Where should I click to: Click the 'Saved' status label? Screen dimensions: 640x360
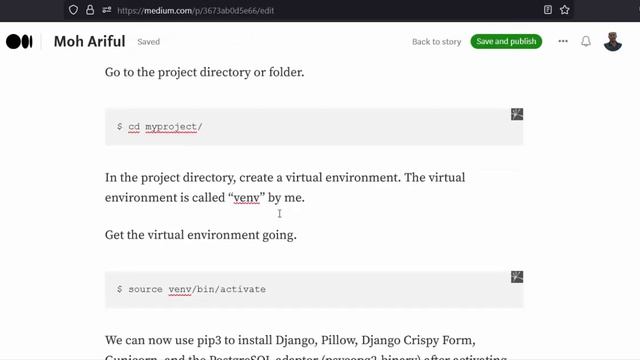pyautogui.click(x=149, y=42)
